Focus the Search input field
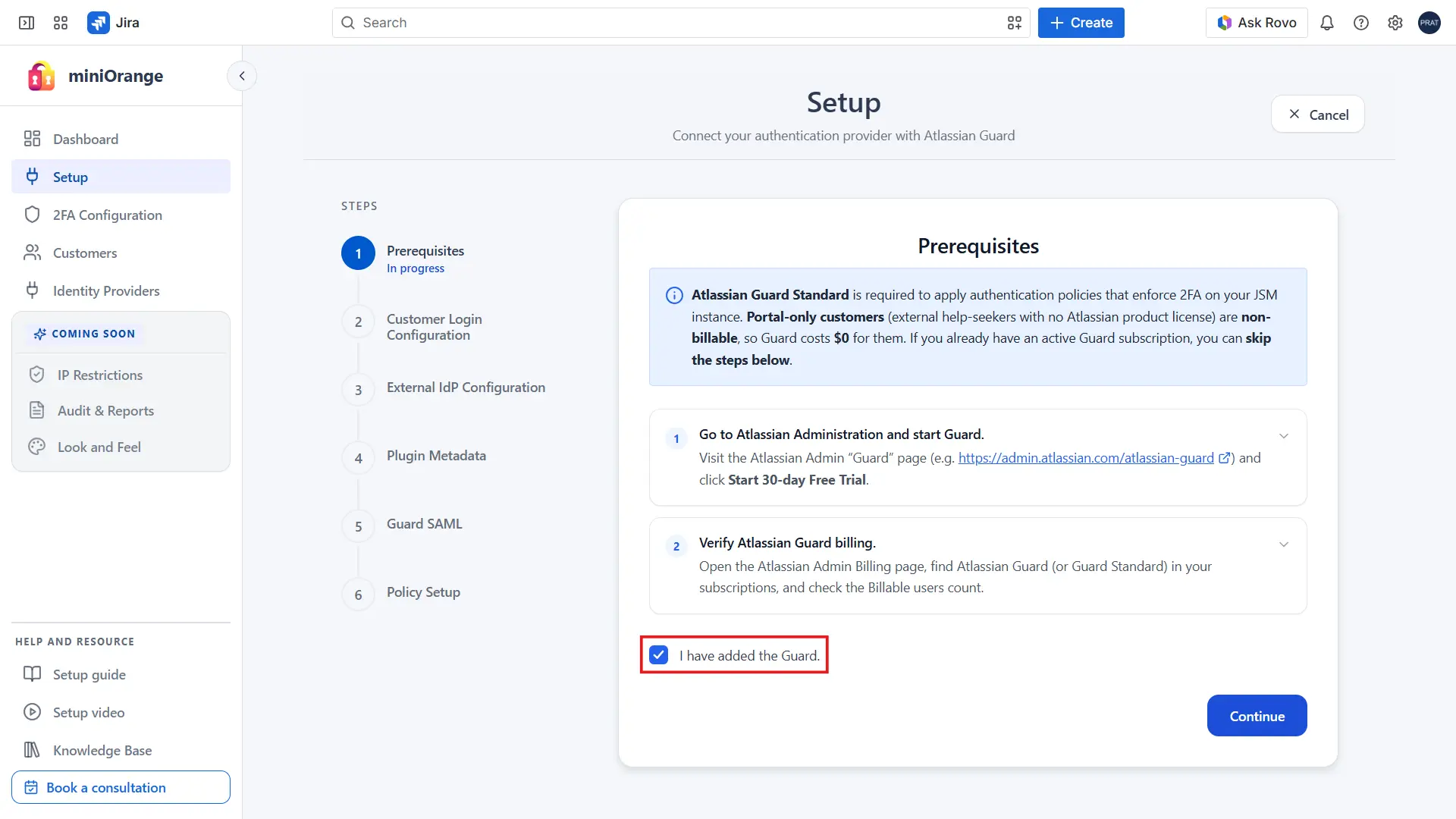This screenshot has height=819, width=1456. point(681,23)
